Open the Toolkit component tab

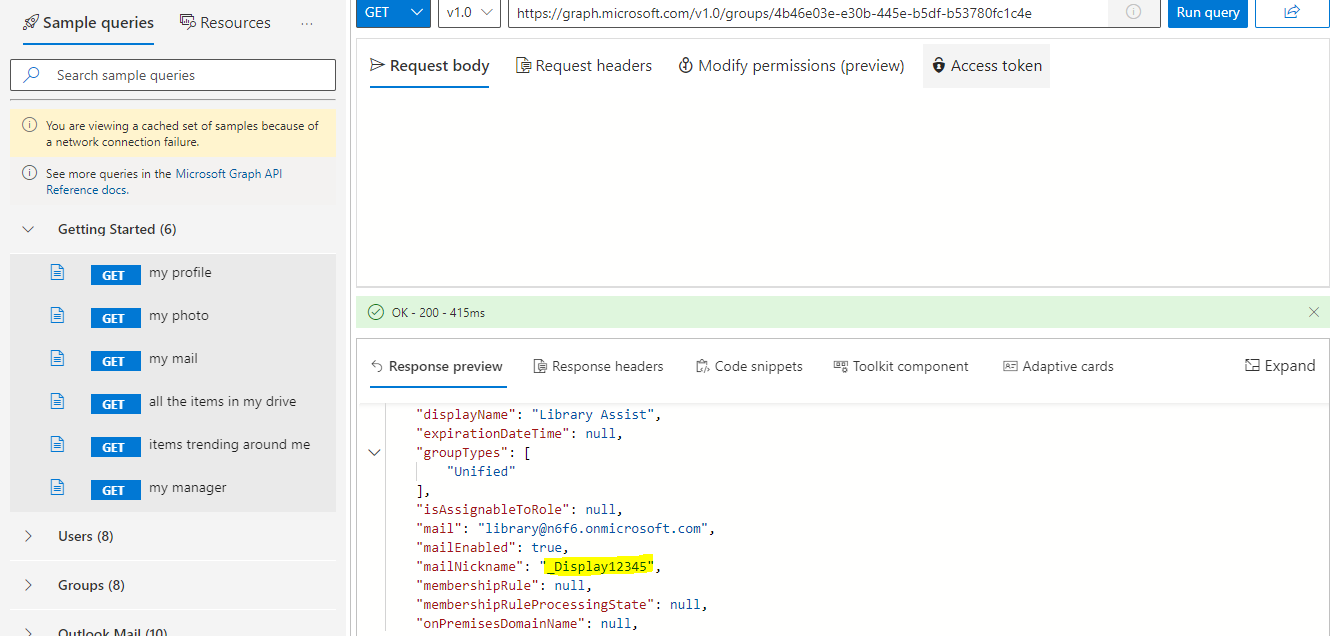click(900, 367)
